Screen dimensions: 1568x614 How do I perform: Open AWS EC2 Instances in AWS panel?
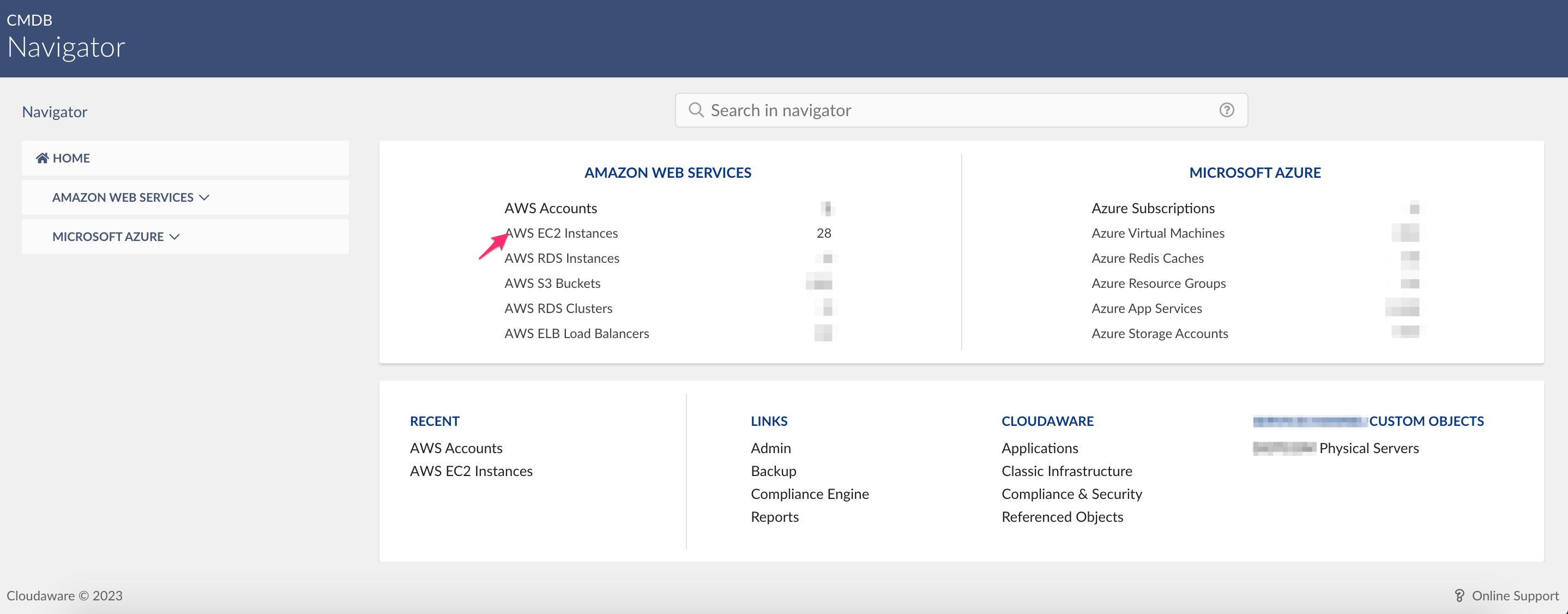561,233
